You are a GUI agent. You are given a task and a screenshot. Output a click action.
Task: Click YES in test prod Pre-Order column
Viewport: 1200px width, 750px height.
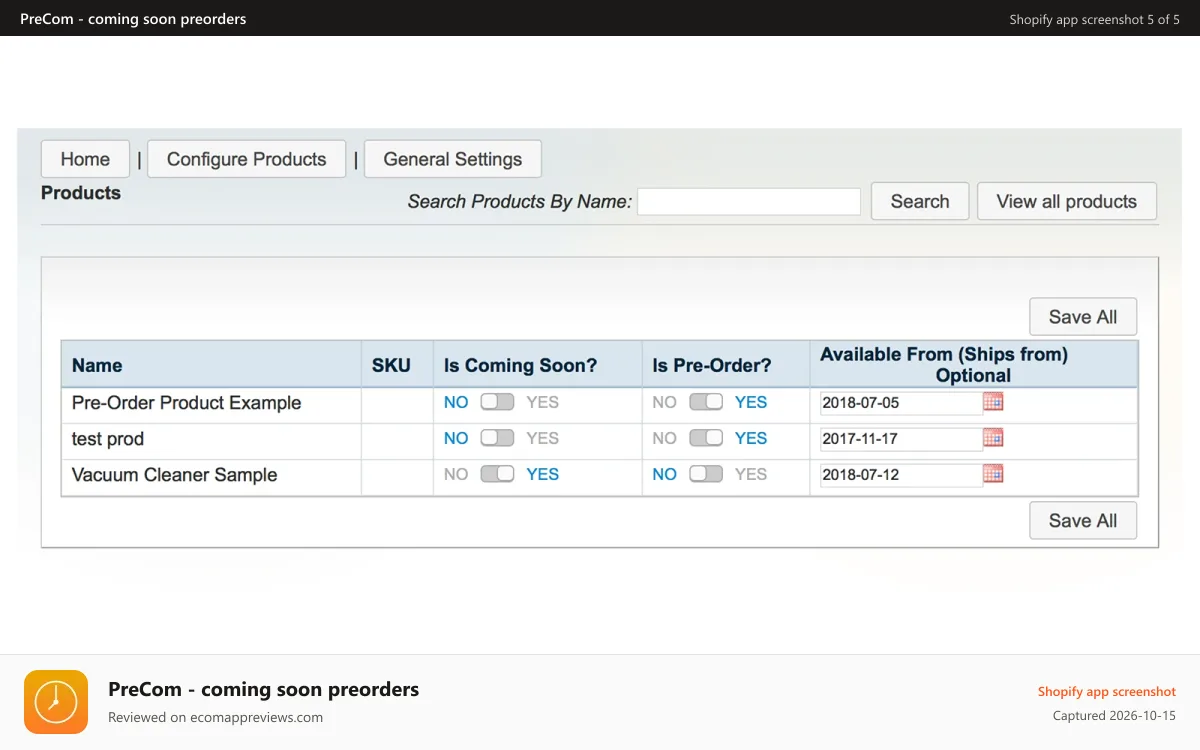[751, 438]
